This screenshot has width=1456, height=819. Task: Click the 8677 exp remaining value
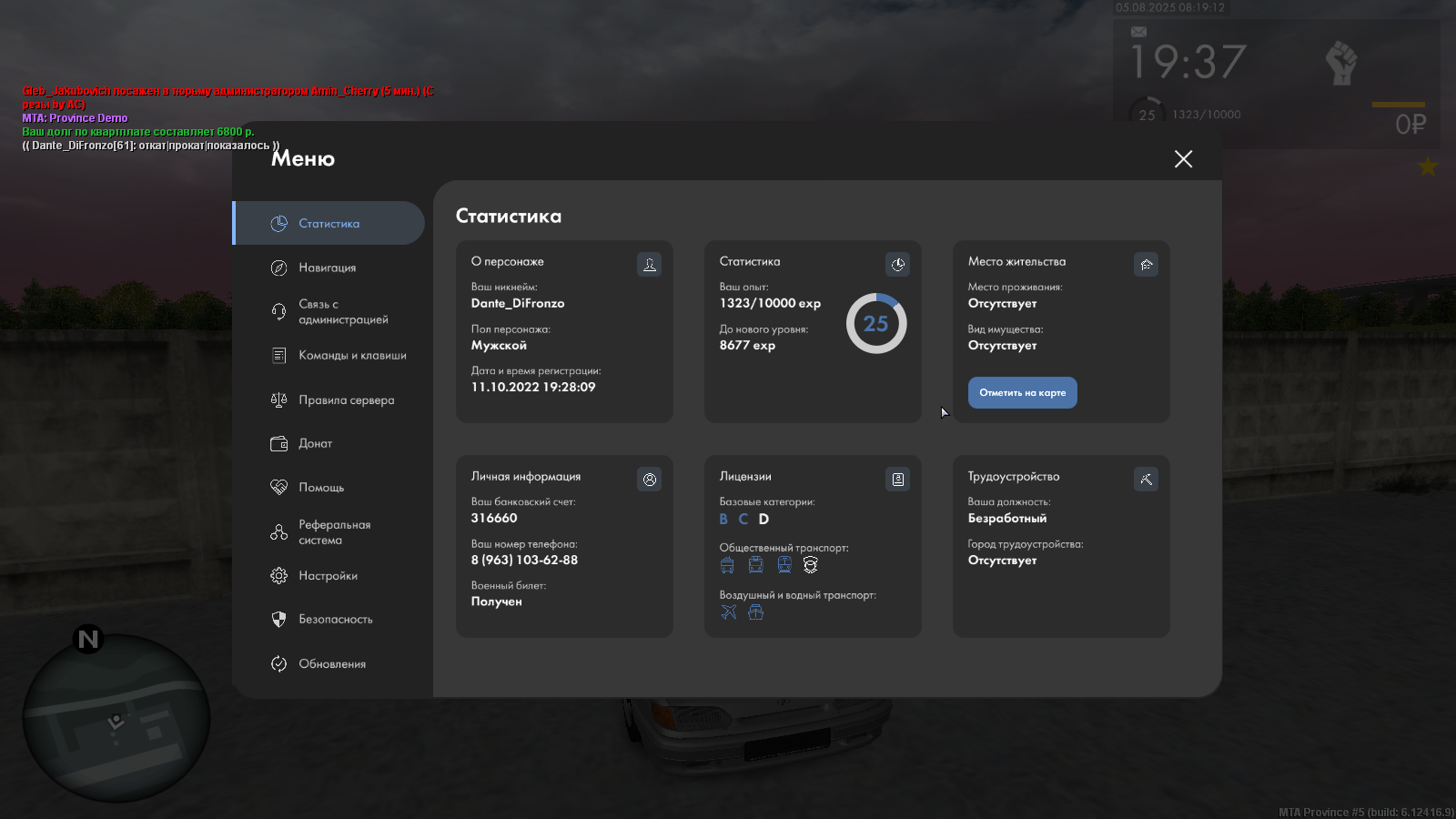point(747,346)
